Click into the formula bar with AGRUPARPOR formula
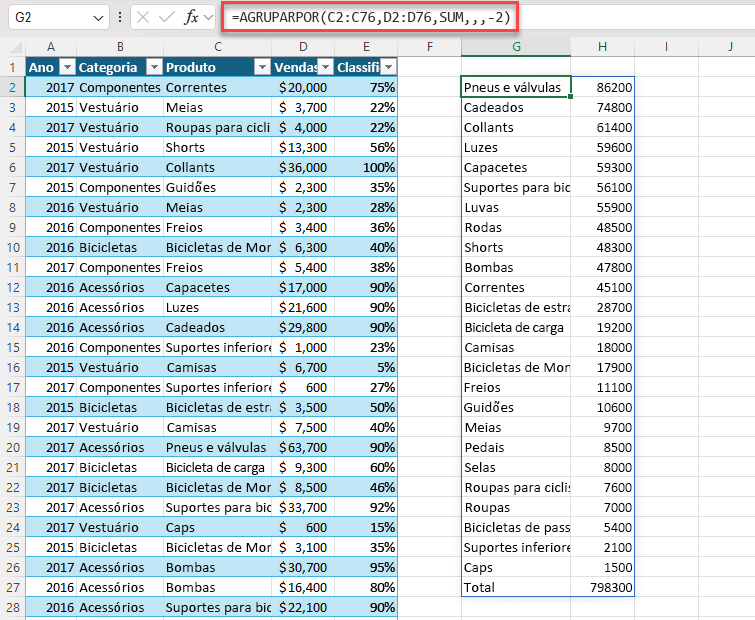 (370, 18)
